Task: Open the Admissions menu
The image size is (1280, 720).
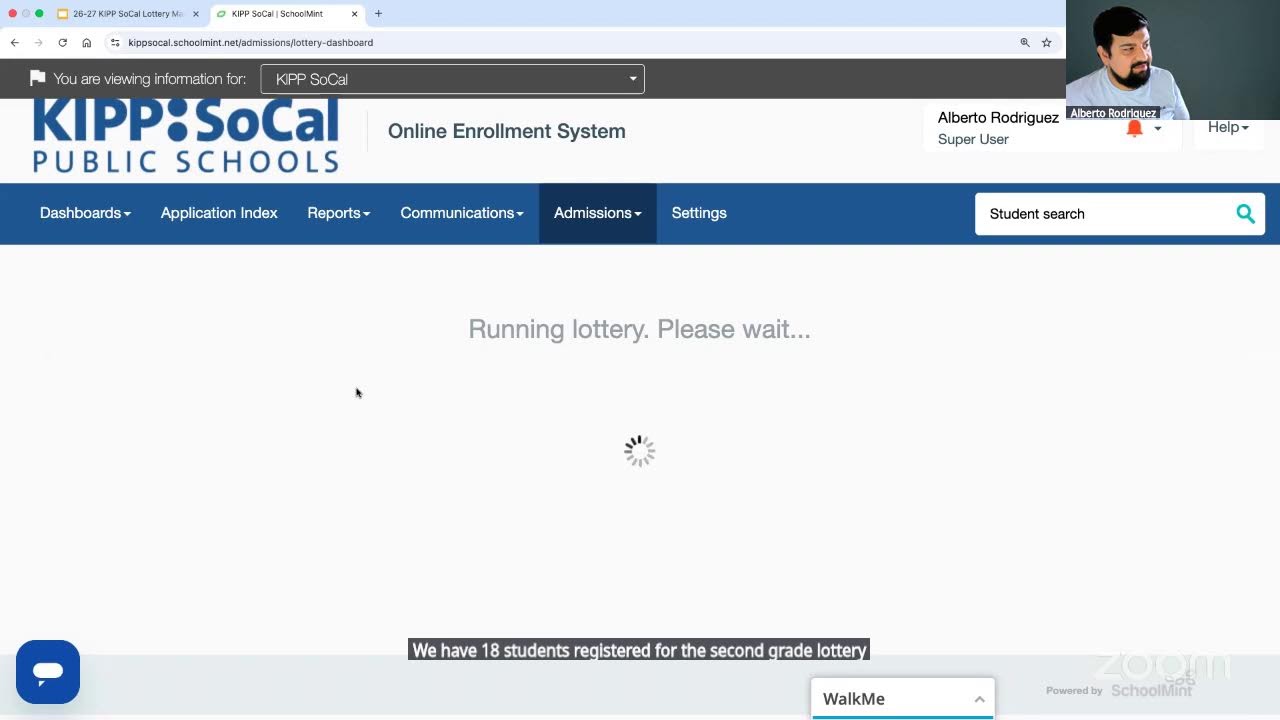Action: 598,213
